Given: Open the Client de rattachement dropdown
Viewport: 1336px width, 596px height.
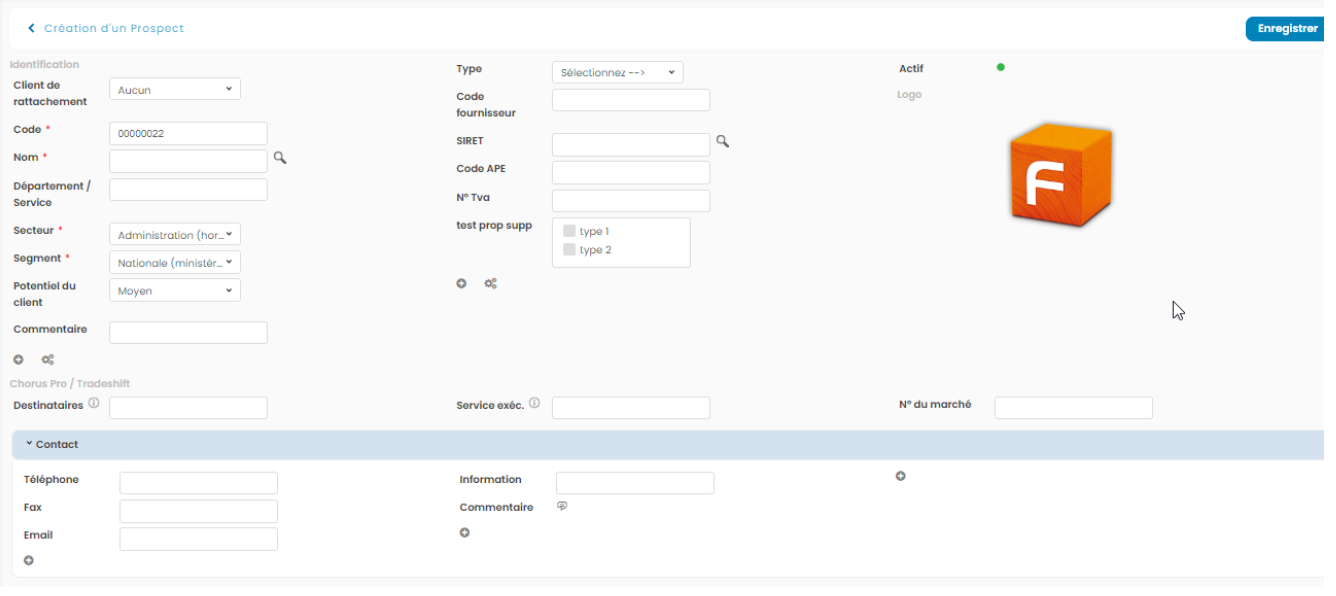Looking at the screenshot, I should point(174,90).
